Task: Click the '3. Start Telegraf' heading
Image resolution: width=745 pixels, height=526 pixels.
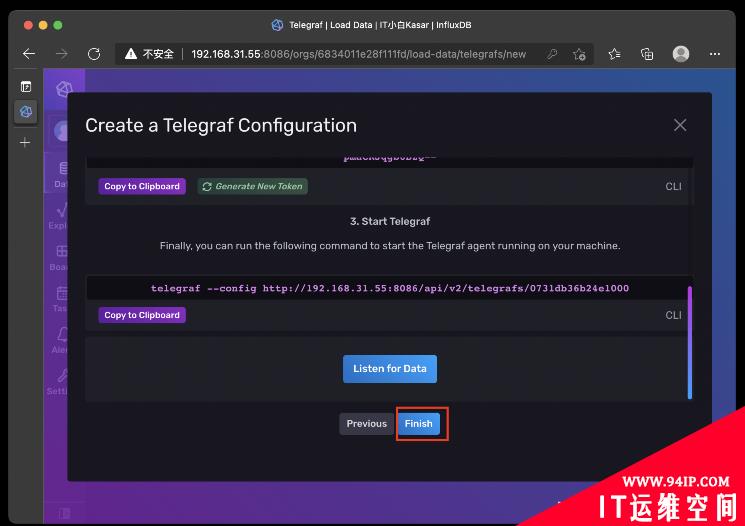Action: coord(390,221)
